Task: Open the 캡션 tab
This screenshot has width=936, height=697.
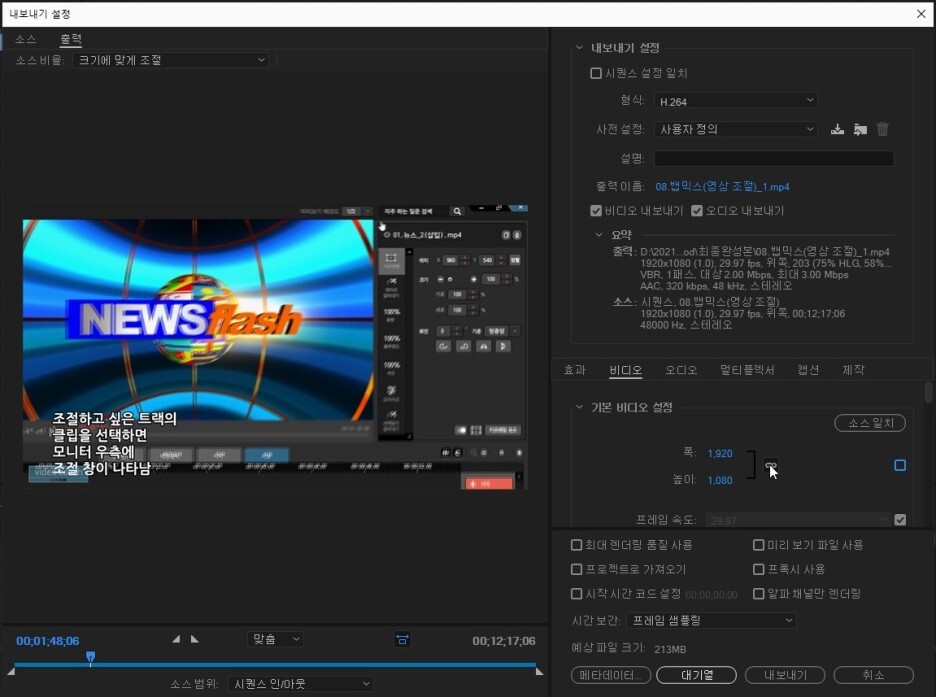Action: (x=808, y=370)
